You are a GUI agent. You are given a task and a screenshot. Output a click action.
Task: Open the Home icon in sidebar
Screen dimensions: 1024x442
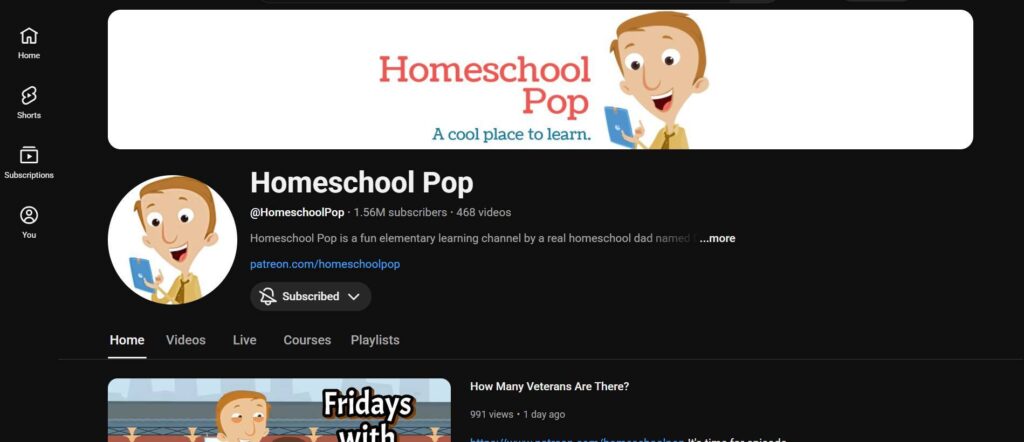tap(29, 35)
